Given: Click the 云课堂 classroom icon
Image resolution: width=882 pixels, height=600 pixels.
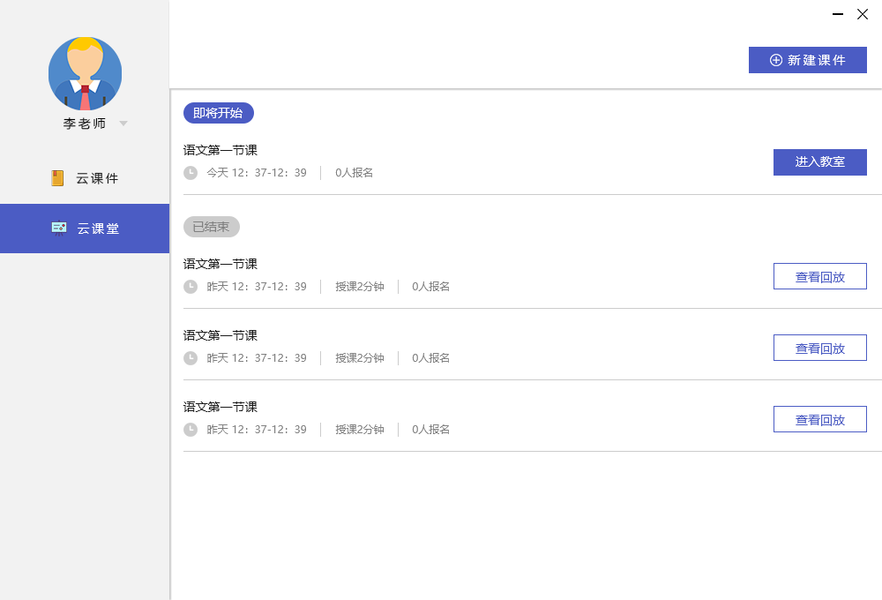Looking at the screenshot, I should pos(59,228).
